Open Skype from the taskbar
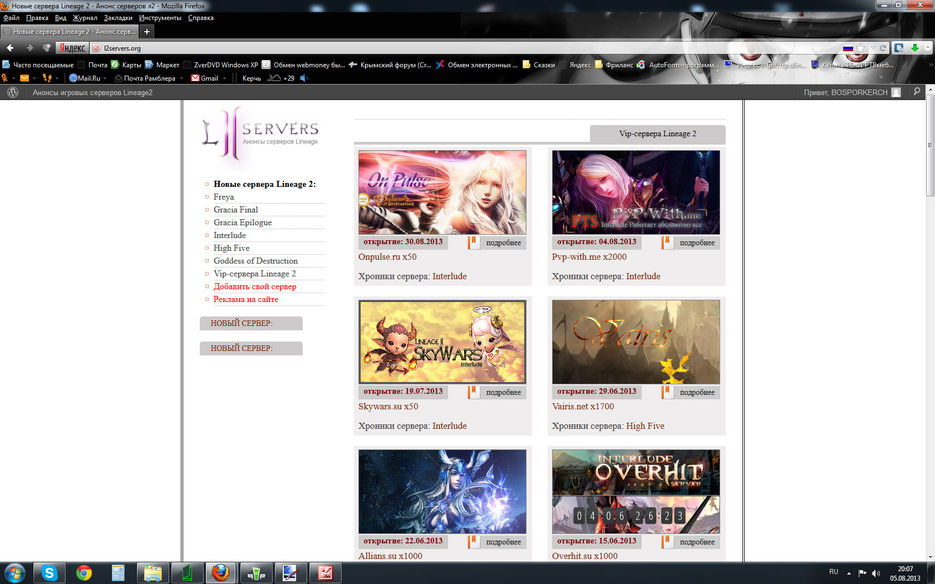 pyautogui.click(x=49, y=573)
